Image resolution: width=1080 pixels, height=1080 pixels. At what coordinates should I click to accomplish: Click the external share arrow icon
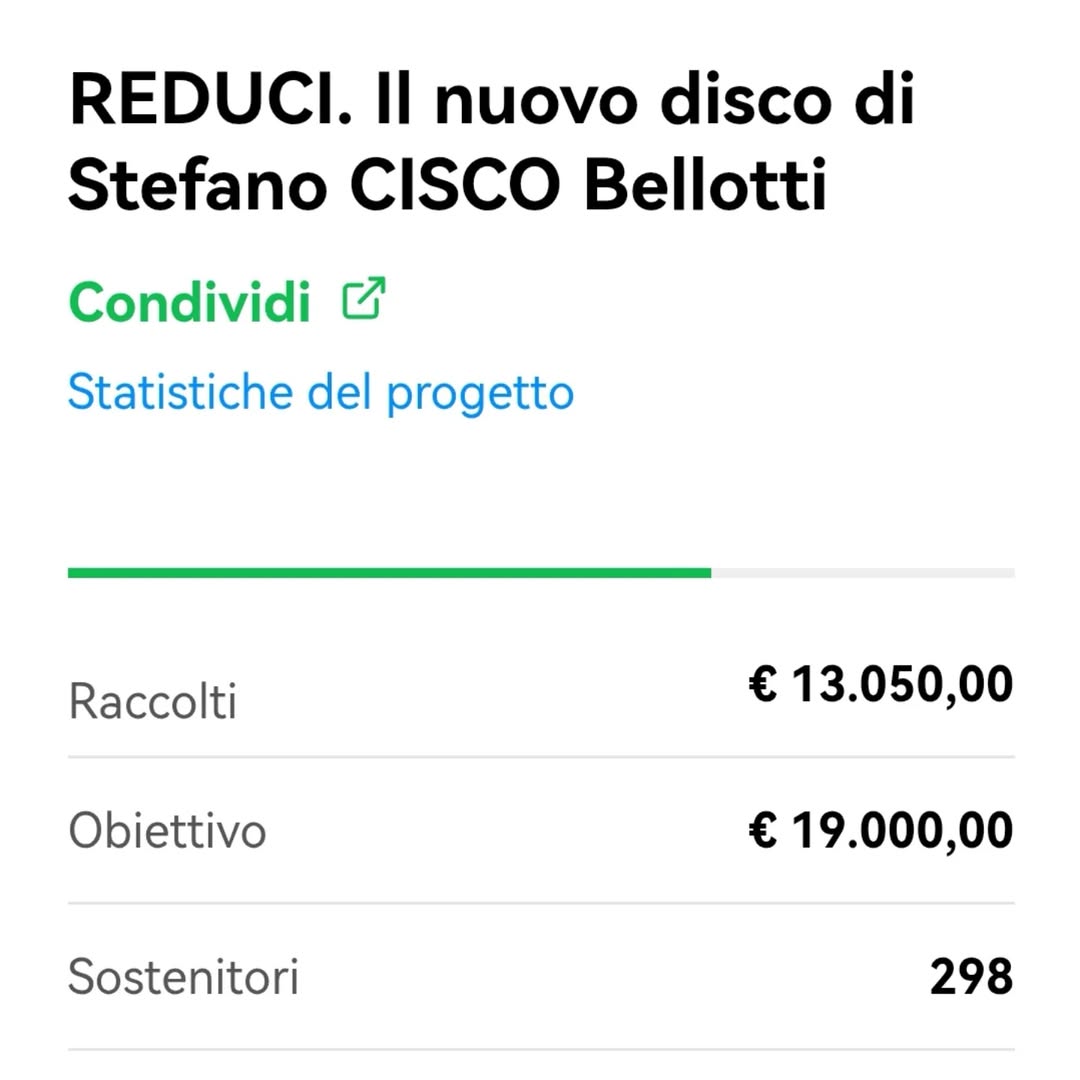(364, 299)
